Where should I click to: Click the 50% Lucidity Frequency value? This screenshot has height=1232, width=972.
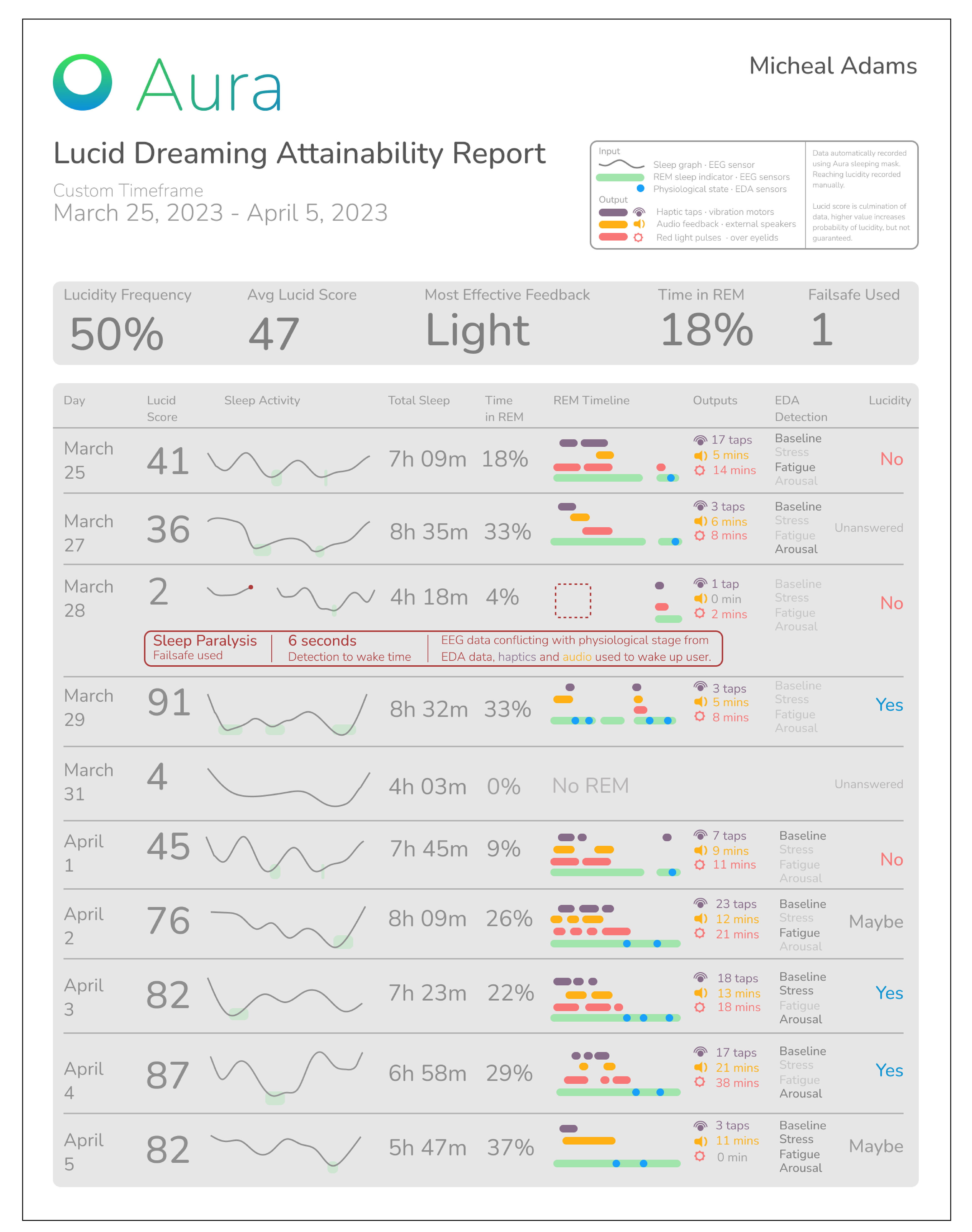(x=117, y=334)
